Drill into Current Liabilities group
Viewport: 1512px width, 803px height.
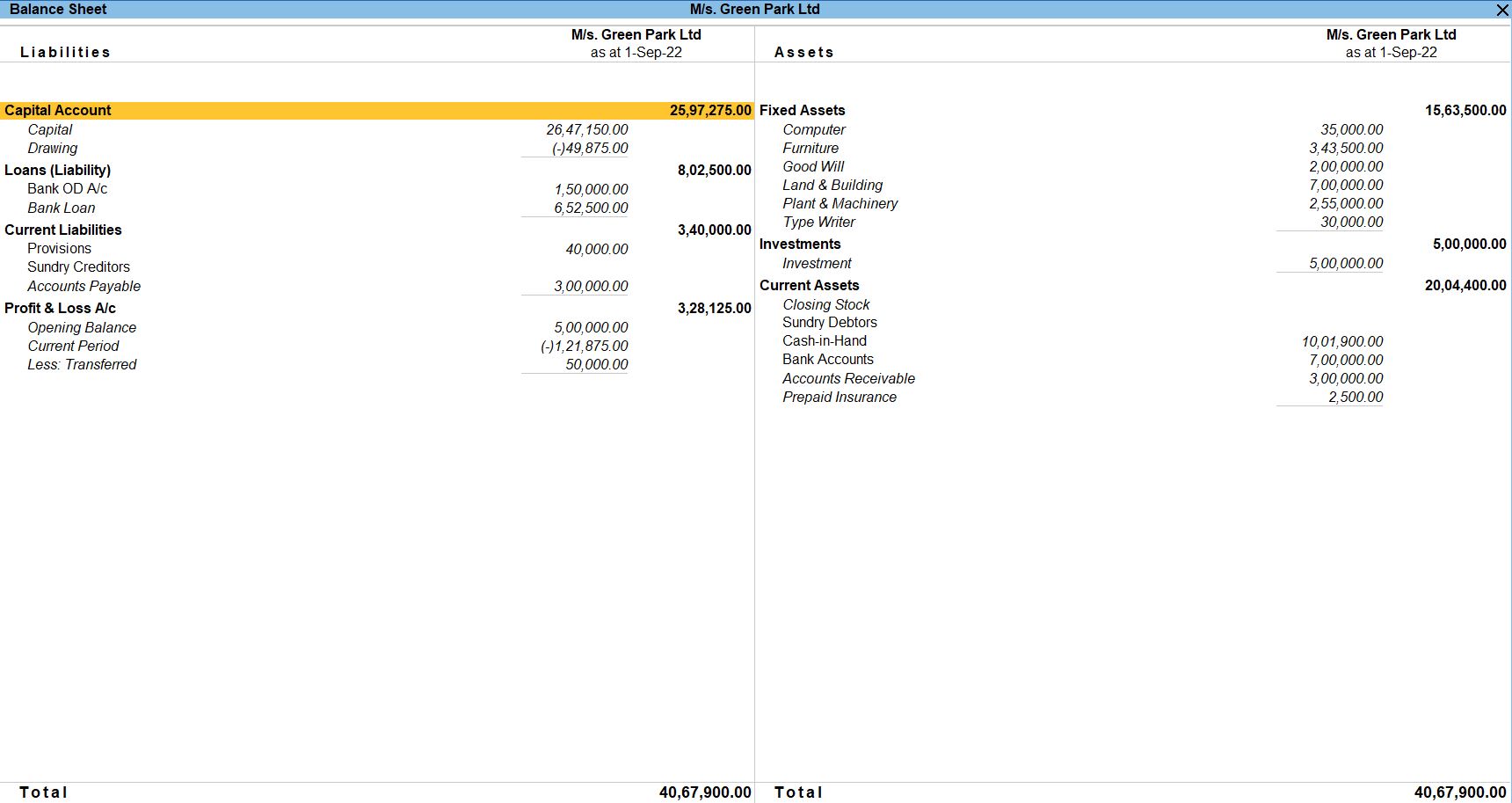click(63, 230)
